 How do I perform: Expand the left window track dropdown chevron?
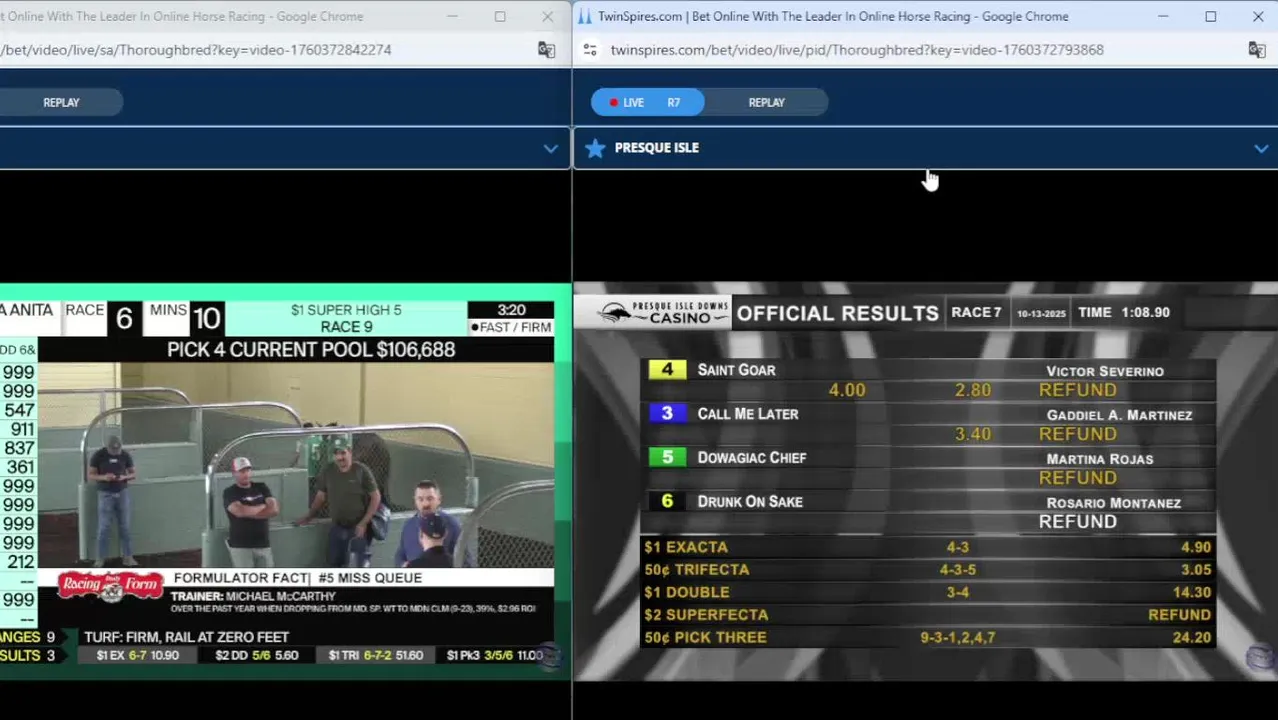(x=550, y=148)
